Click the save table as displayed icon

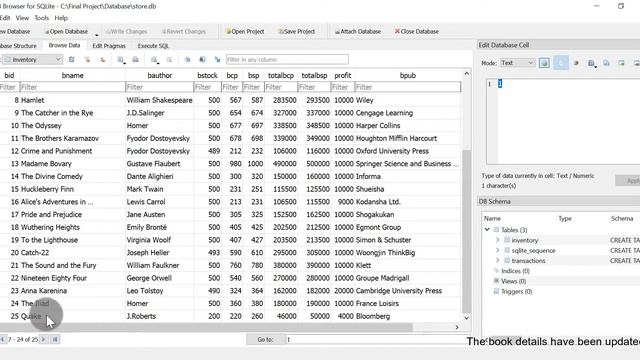(x=121, y=60)
